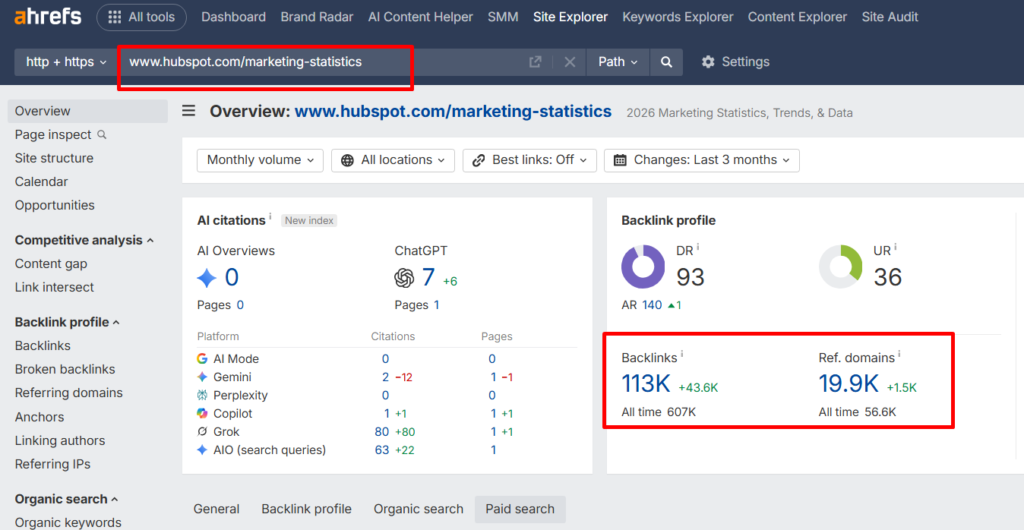The width and height of the screenshot is (1024, 530).
Task: Open Site Audit
Action: click(889, 17)
